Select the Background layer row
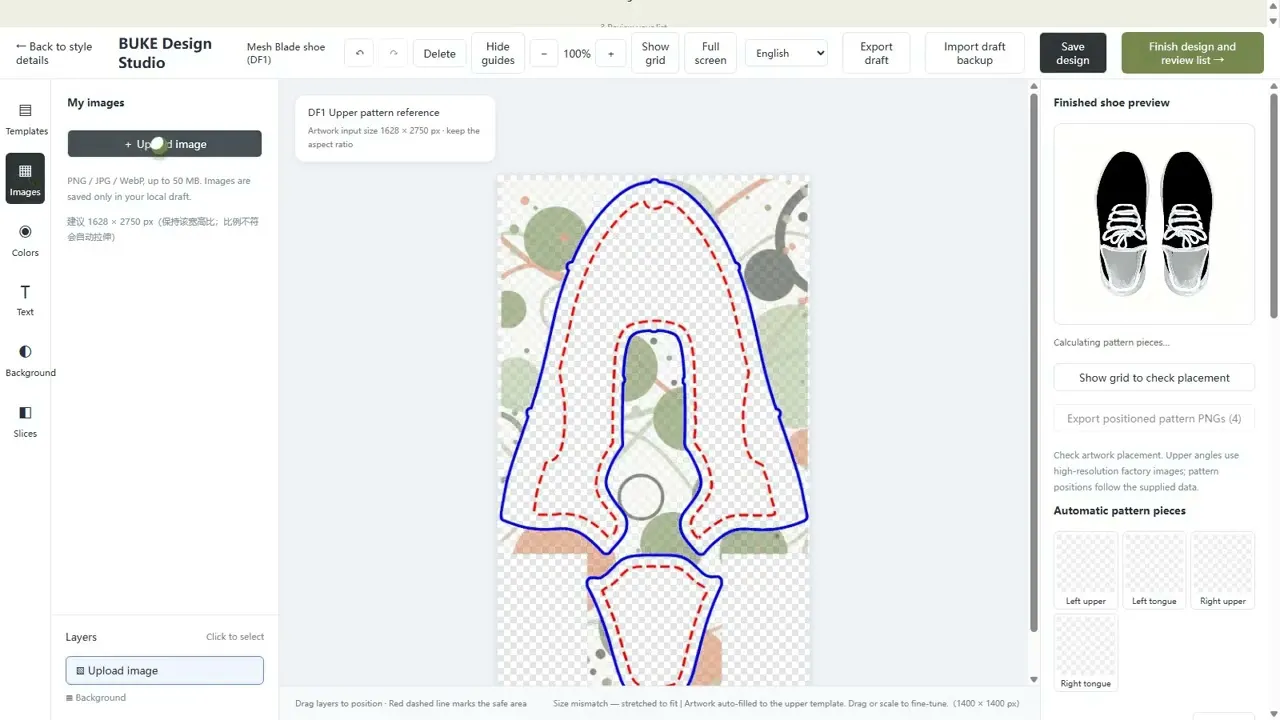 click(x=96, y=698)
